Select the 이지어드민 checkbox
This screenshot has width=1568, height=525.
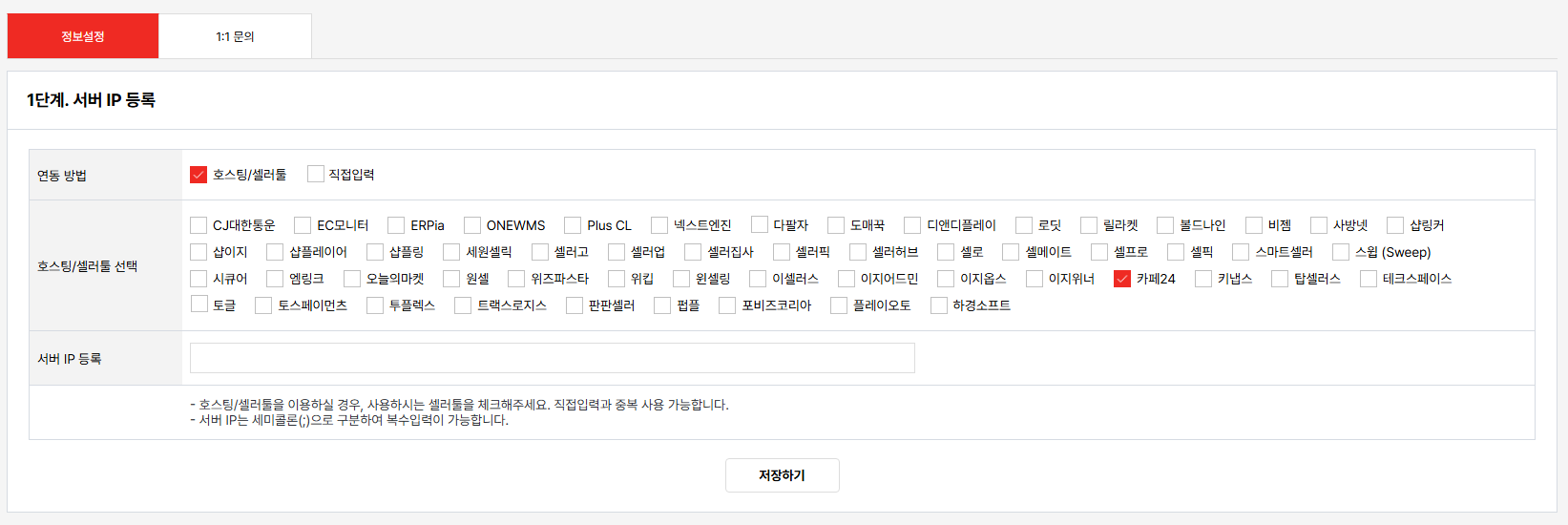846,279
